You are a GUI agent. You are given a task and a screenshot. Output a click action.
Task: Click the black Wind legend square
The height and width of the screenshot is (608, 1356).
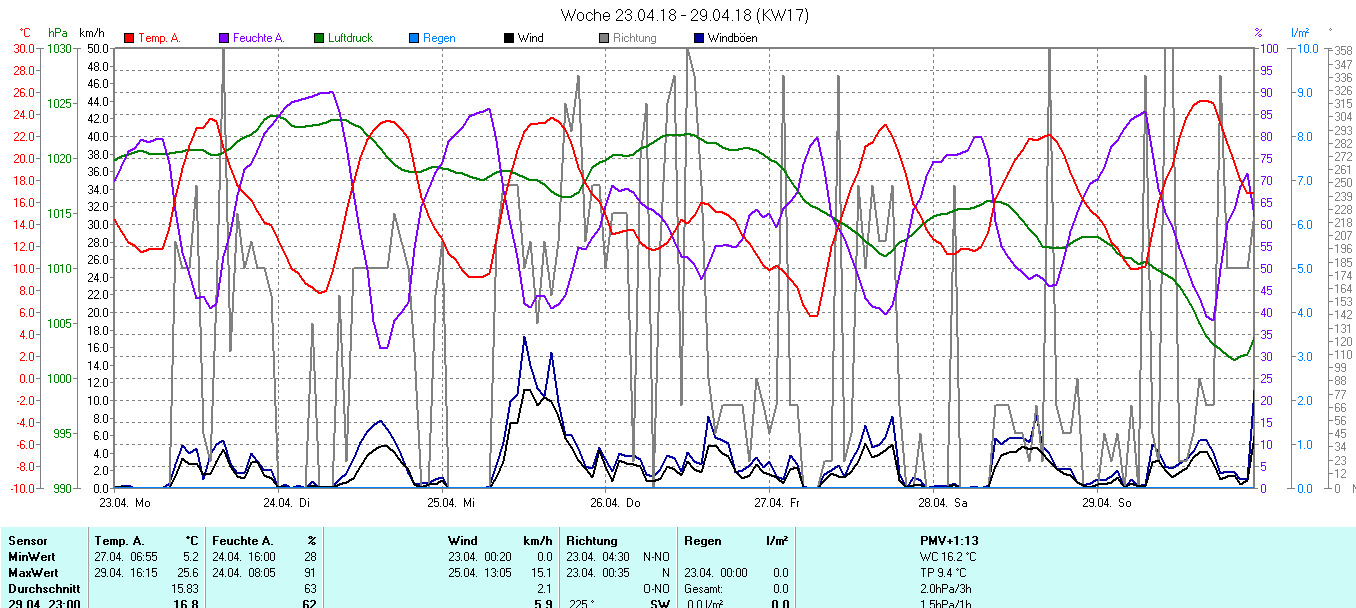509,38
